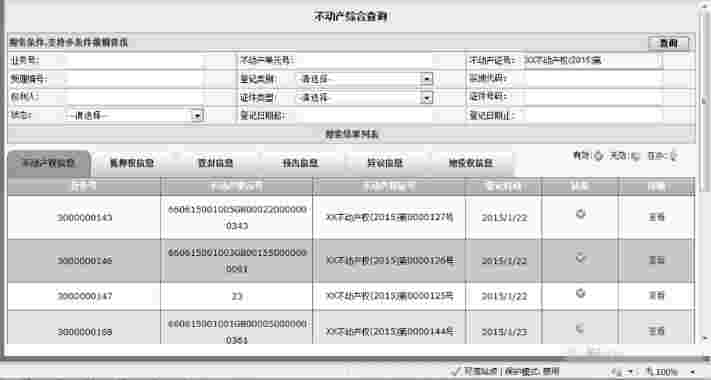Open the 异议信息 tab
This screenshot has width=711, height=380.
(385, 163)
